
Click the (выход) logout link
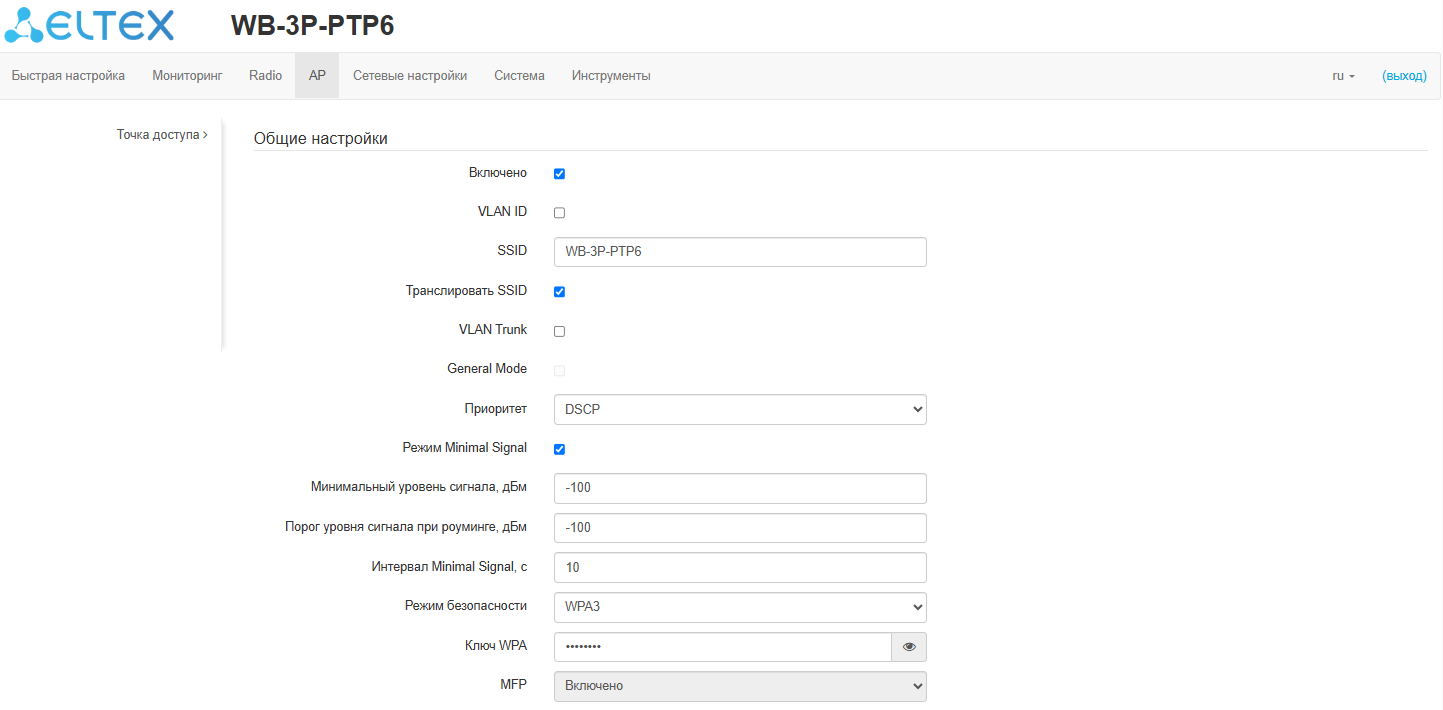[x=1404, y=76]
